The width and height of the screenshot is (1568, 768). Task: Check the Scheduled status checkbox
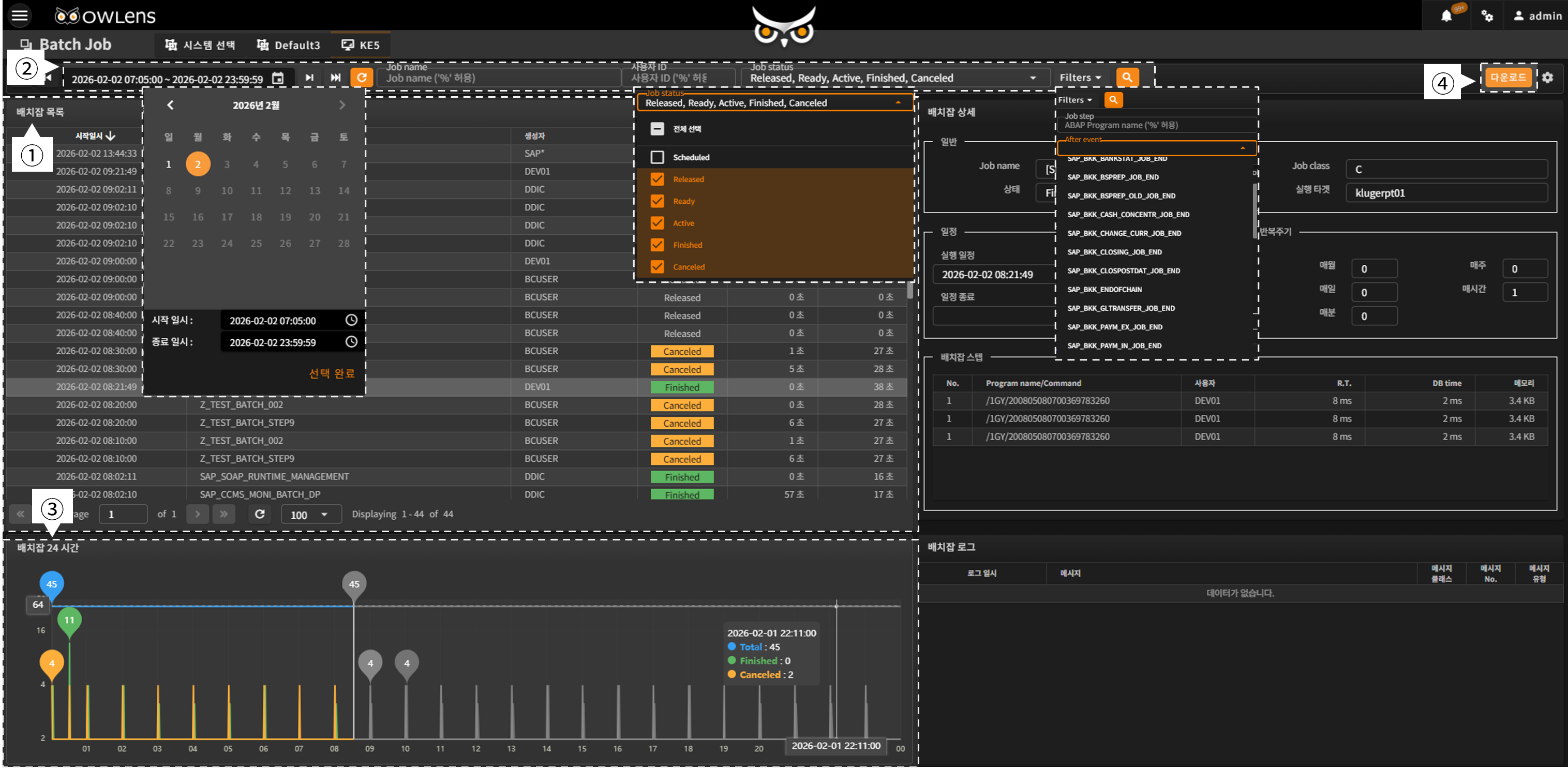point(657,157)
